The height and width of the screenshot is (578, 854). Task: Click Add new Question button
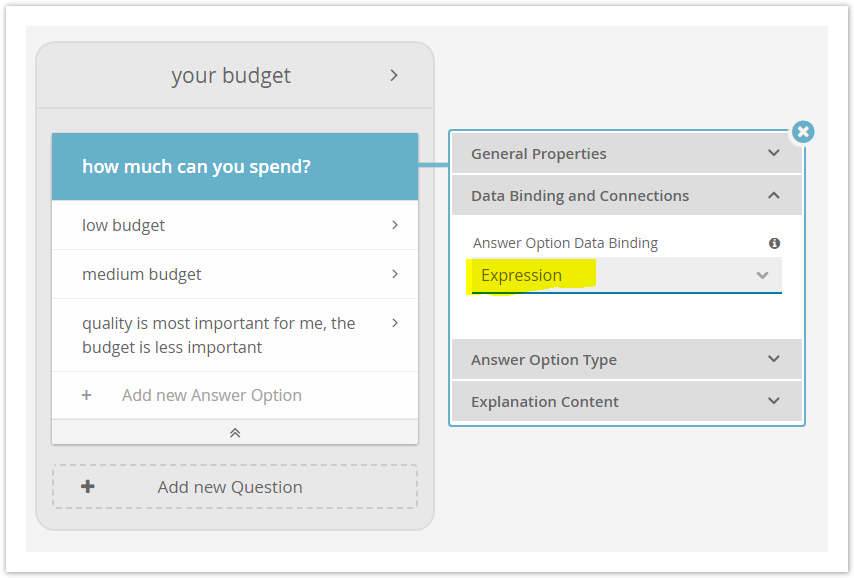coord(235,486)
